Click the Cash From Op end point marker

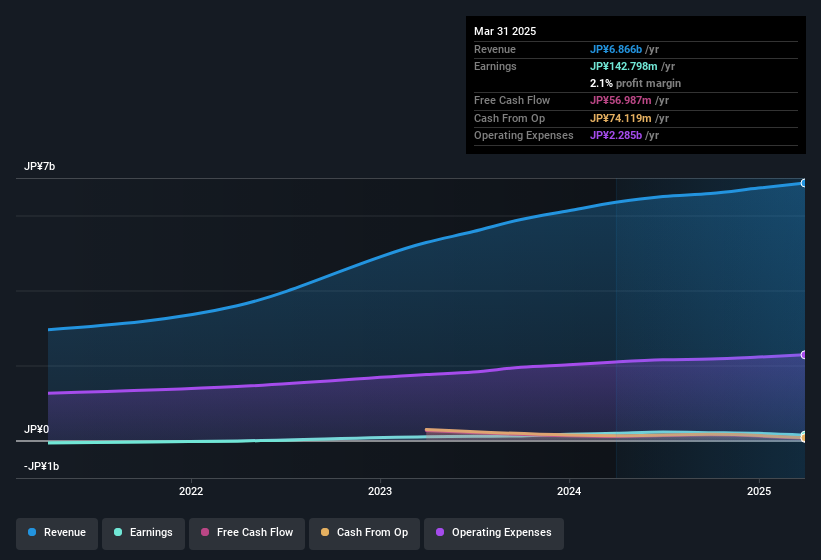pyautogui.click(x=803, y=438)
